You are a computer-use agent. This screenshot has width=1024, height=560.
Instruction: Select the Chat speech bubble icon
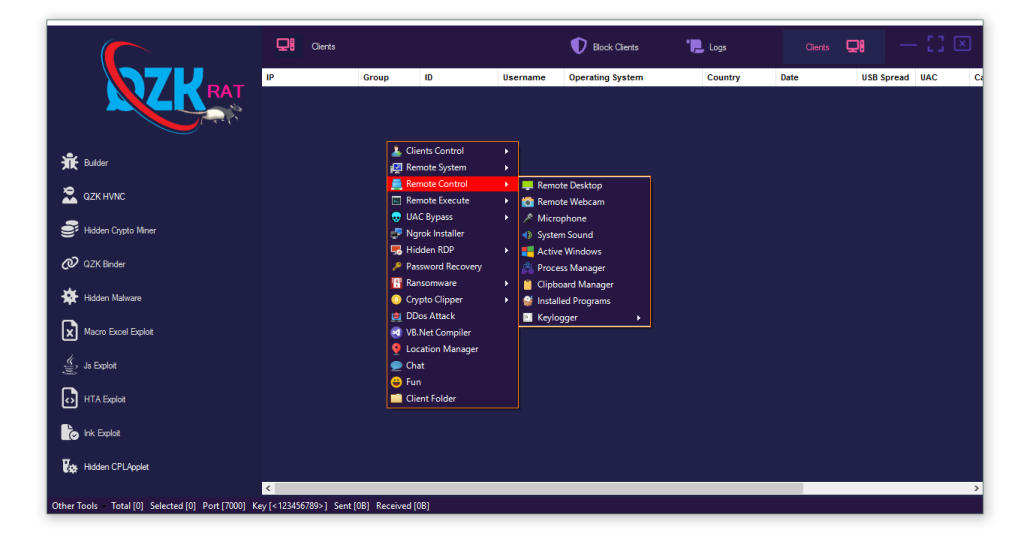396,366
